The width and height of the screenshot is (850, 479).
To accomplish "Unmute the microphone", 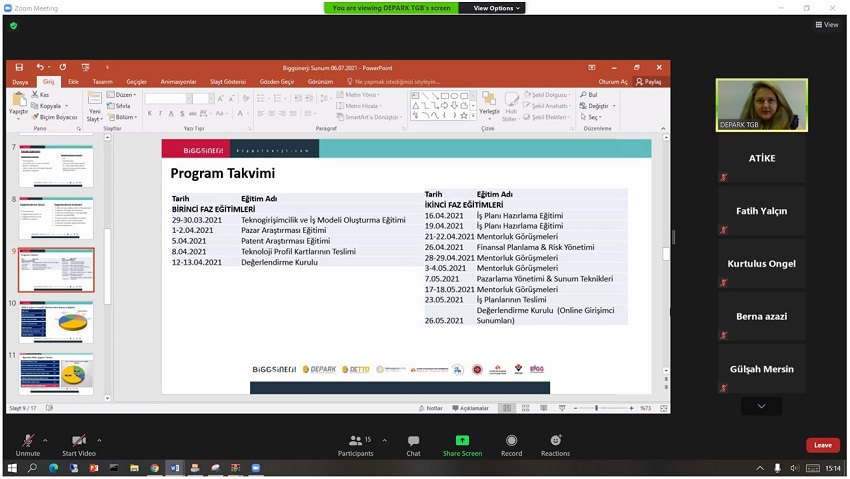I will 27,445.
